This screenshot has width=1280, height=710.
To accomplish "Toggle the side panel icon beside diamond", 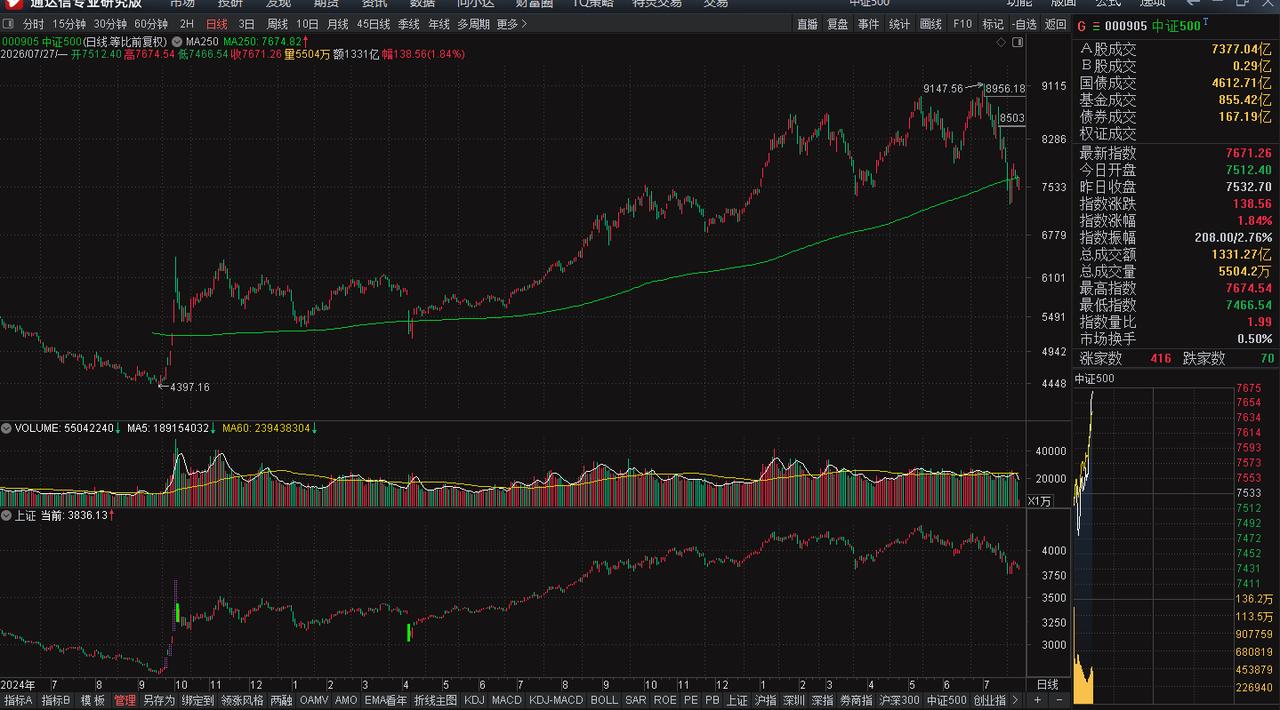I will tap(1018, 42).
